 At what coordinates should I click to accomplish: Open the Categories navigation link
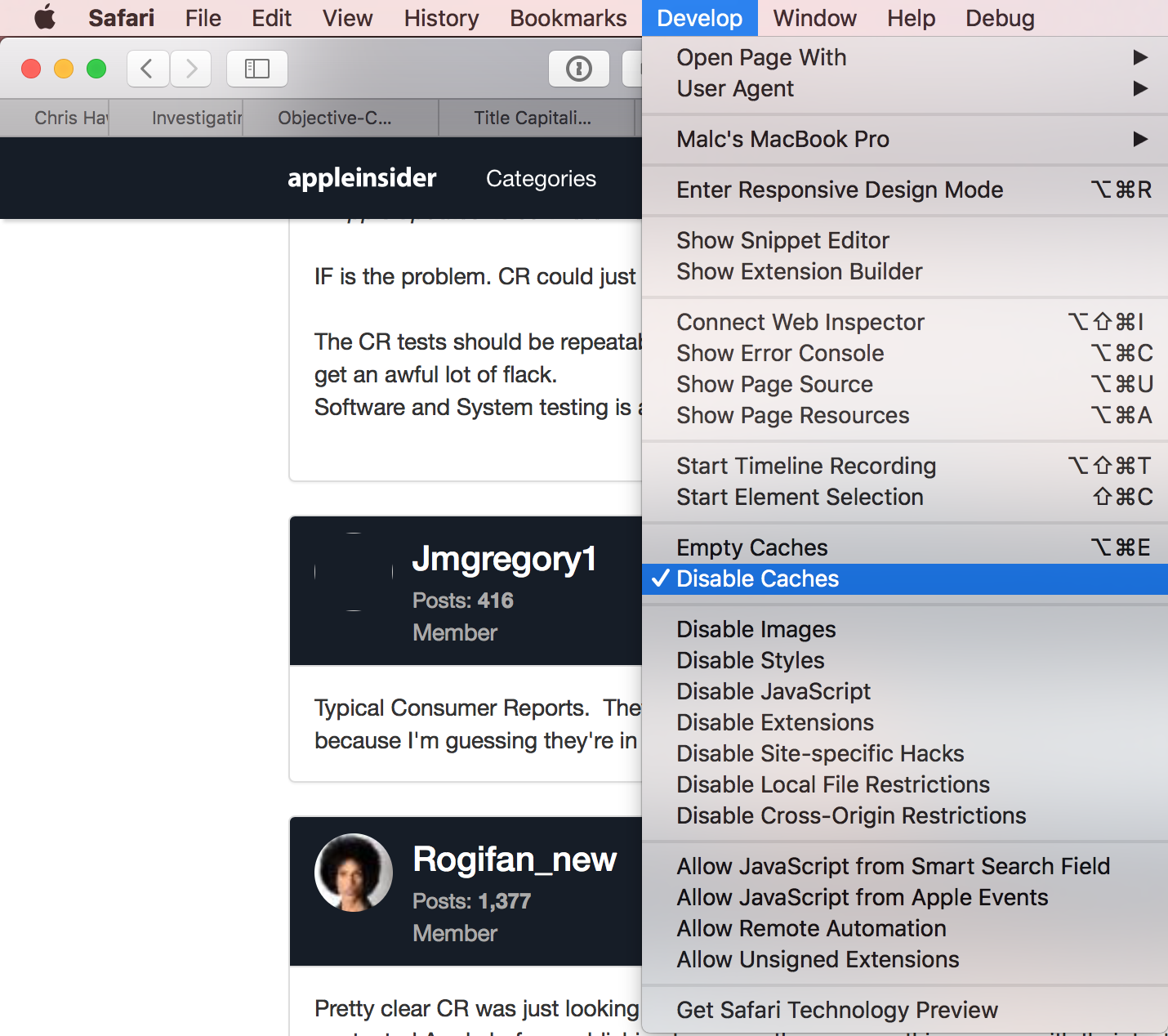[541, 178]
